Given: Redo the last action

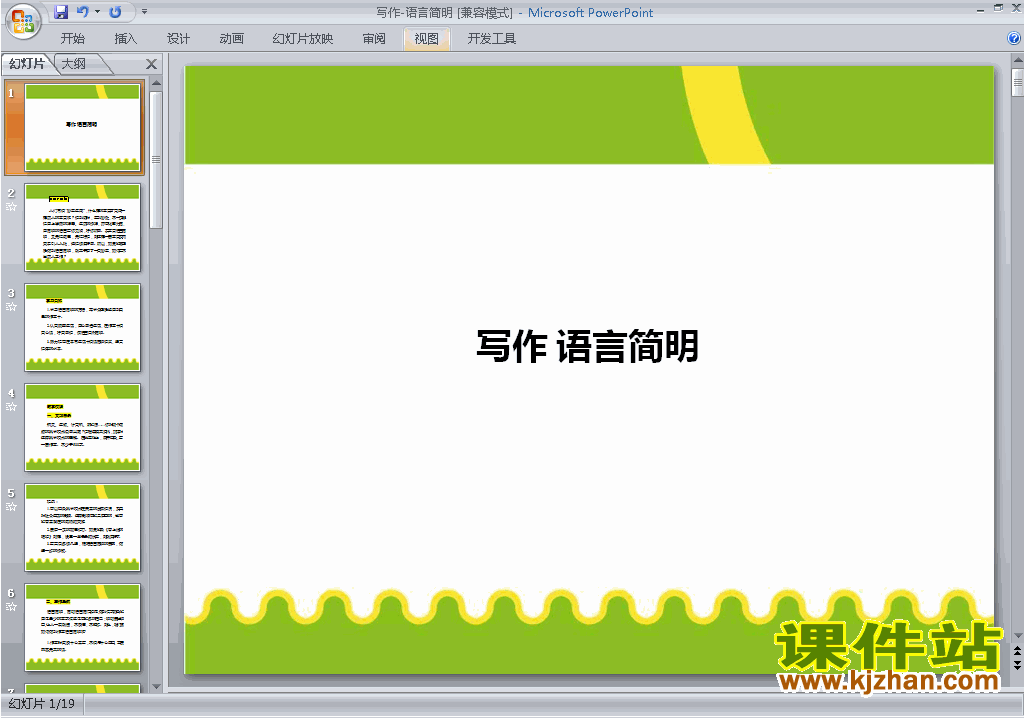Looking at the screenshot, I should 115,12.
